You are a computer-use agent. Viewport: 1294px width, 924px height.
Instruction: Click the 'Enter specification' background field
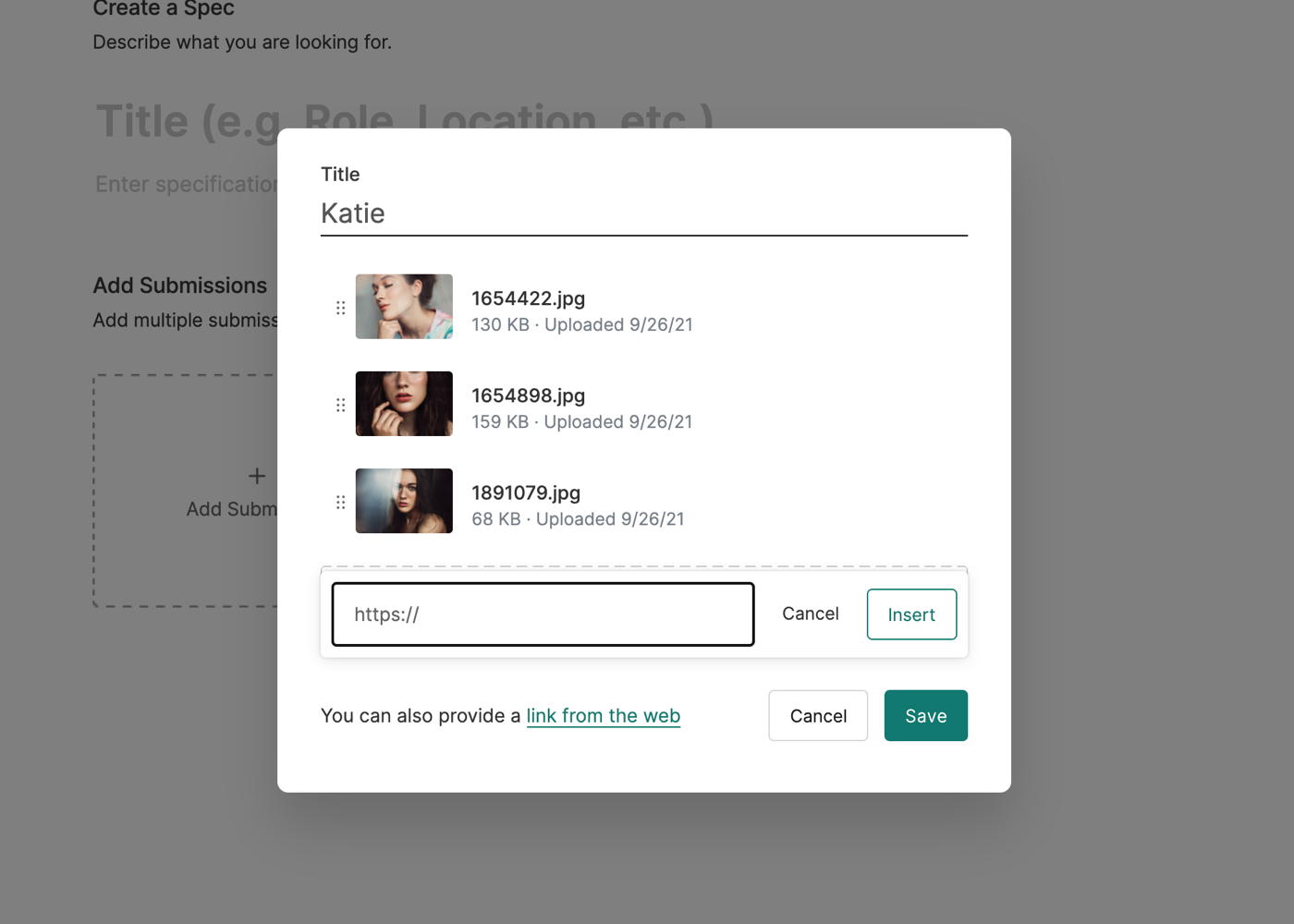tap(185, 184)
